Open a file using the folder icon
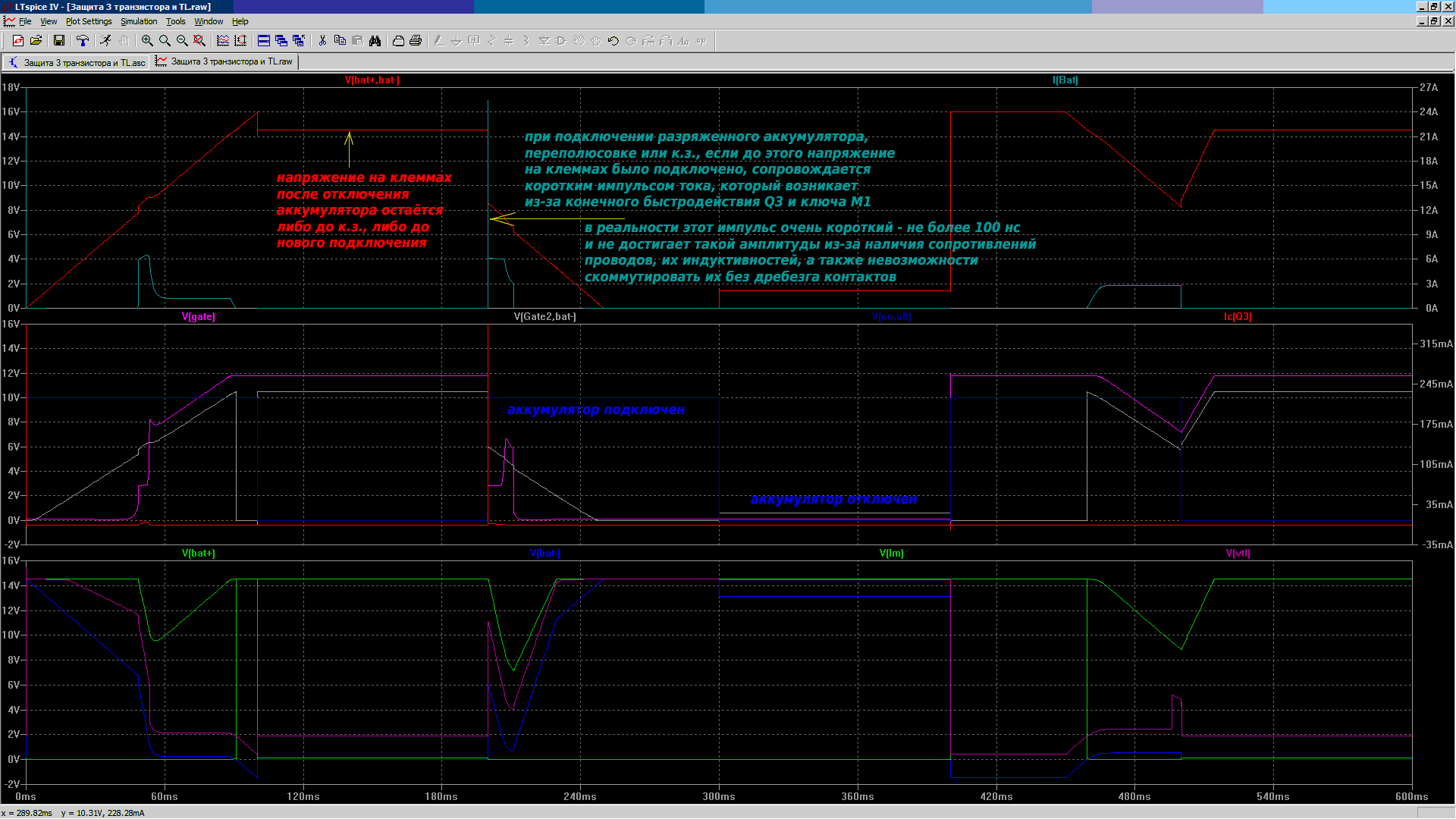Viewport: 1456px width, 819px height. 36,41
